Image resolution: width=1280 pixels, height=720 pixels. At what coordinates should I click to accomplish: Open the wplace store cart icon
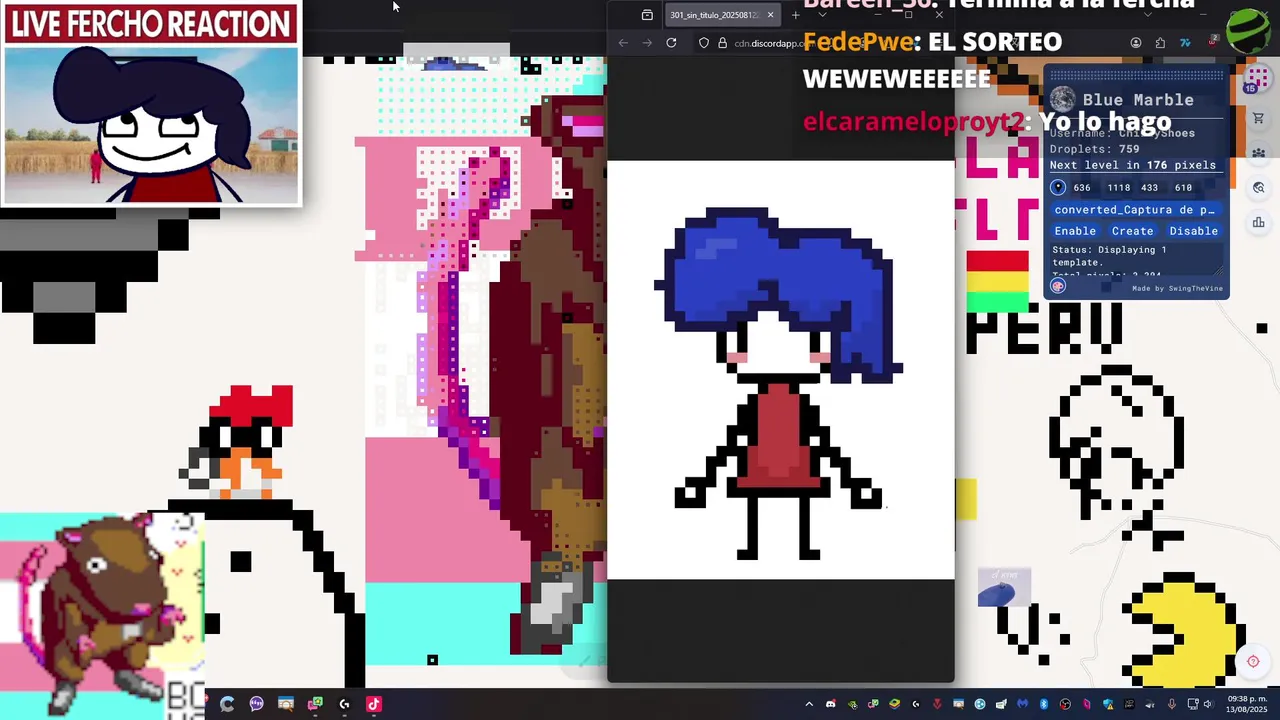click(1258, 118)
